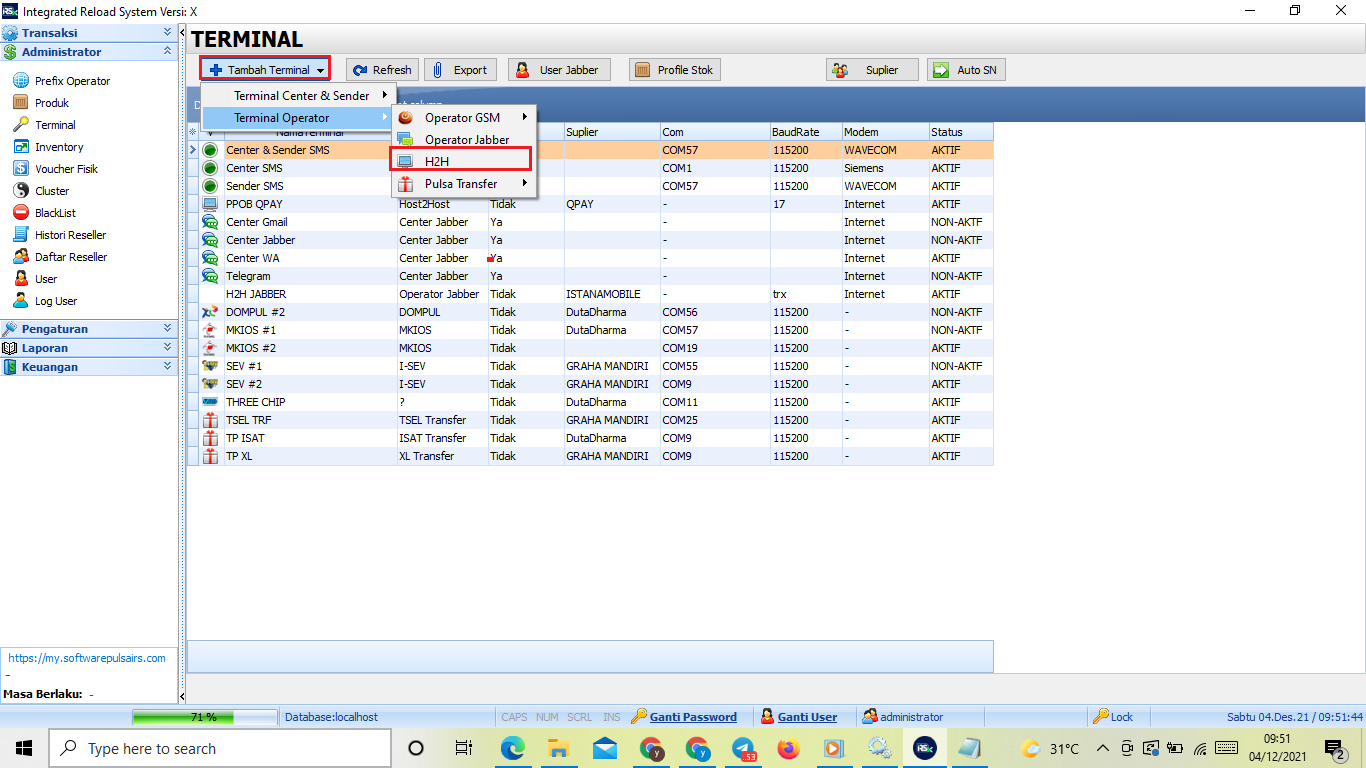This screenshot has height=768, width=1366.
Task: Open the Tambah Terminal dropdown
Action: [x=266, y=70]
